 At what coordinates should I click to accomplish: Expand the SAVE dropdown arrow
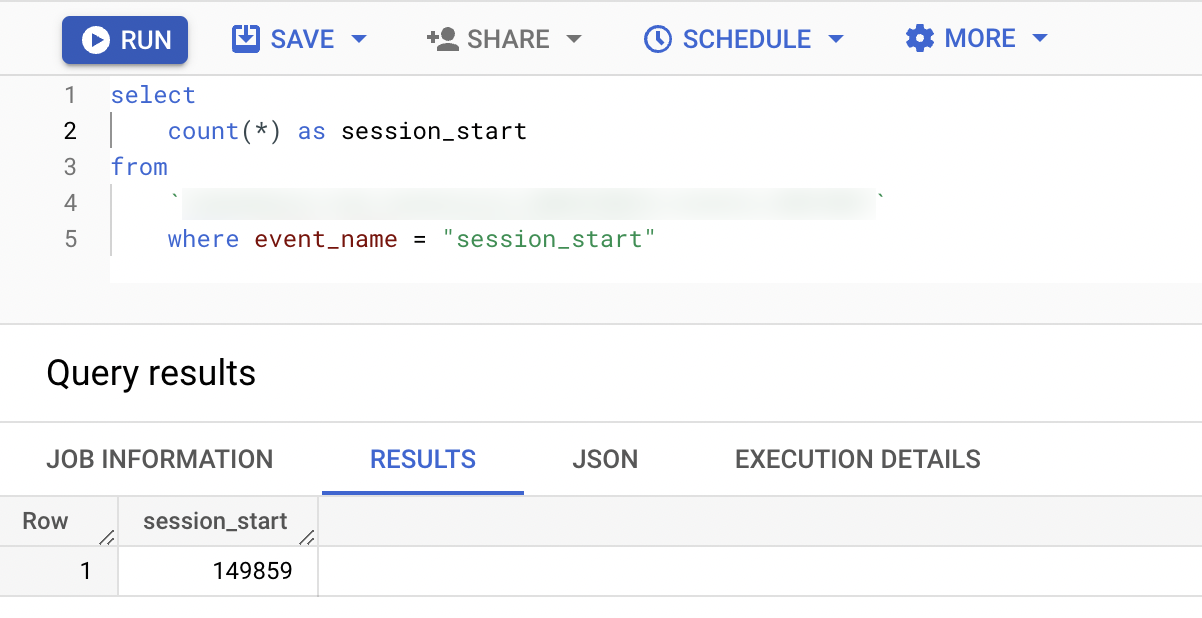pyautogui.click(x=358, y=39)
